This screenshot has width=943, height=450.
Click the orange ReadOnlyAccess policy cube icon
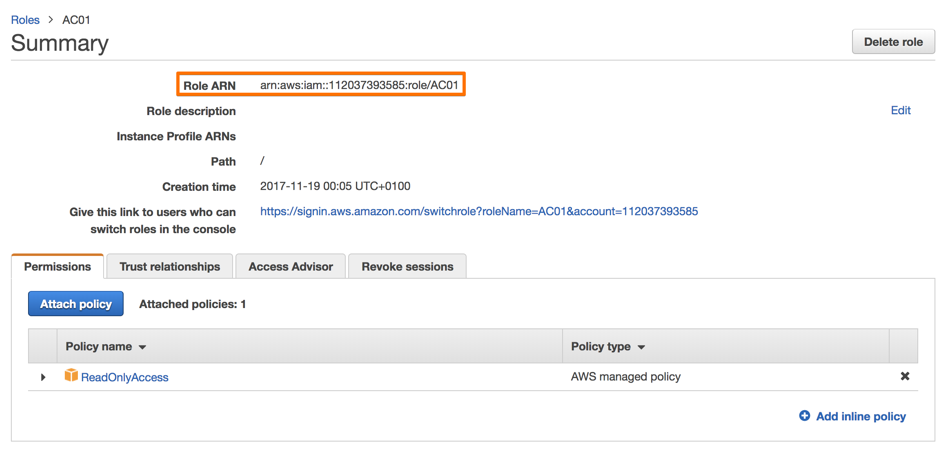pos(71,376)
